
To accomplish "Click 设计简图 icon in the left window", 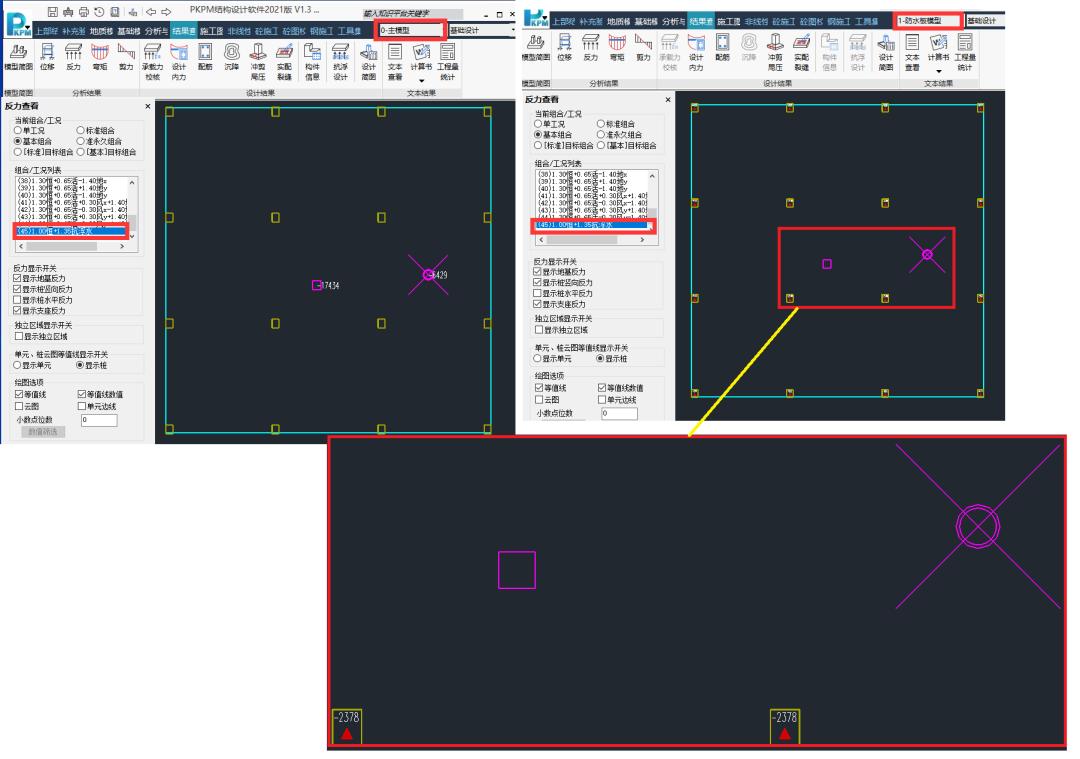I will coord(368,62).
